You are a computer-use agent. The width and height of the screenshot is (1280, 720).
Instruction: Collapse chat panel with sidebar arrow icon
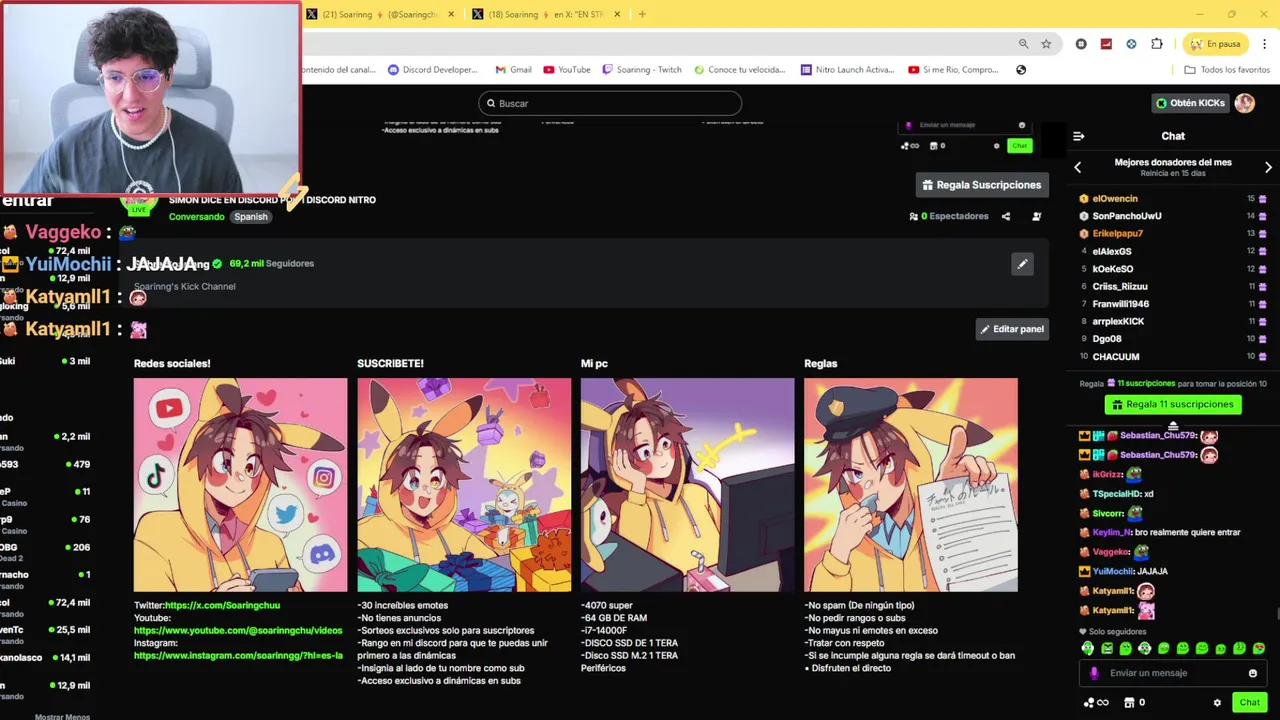click(1078, 136)
